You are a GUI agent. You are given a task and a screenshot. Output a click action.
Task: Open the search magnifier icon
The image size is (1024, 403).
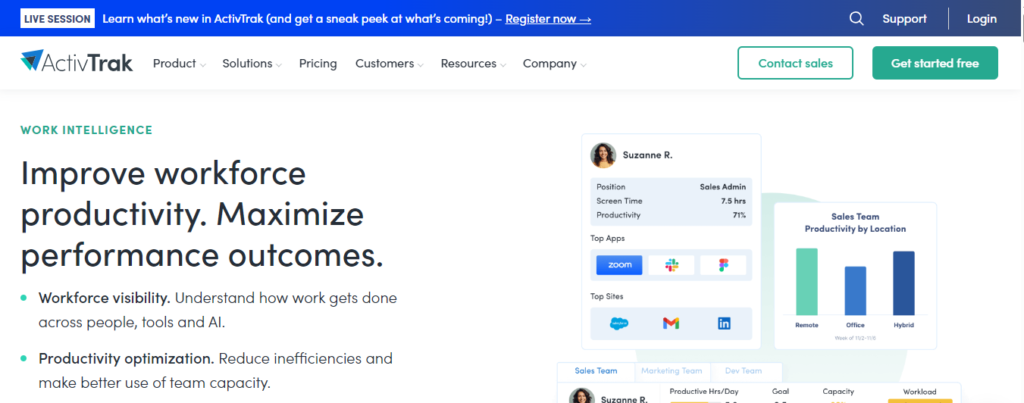click(x=856, y=18)
